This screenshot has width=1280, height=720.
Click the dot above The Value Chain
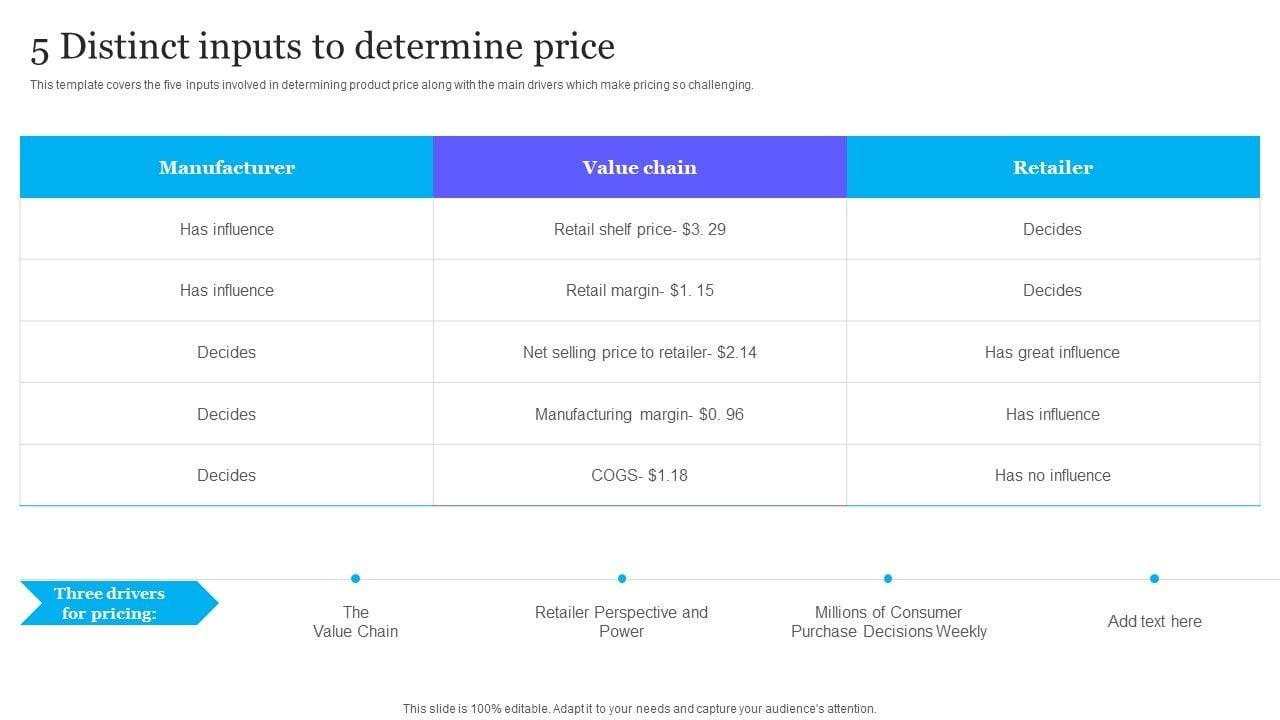[355, 578]
